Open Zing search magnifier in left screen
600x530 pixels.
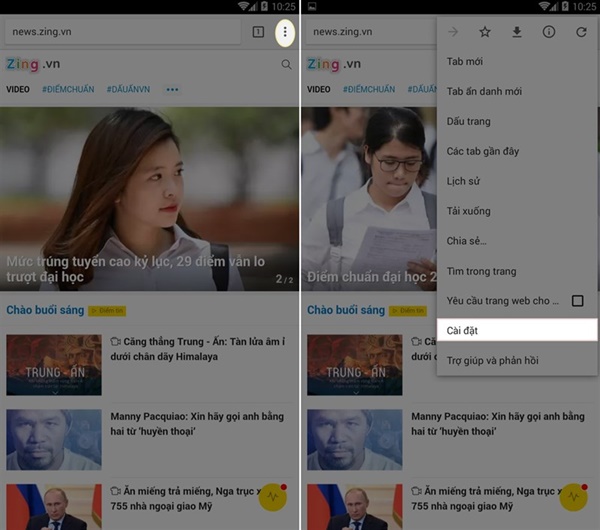point(286,64)
